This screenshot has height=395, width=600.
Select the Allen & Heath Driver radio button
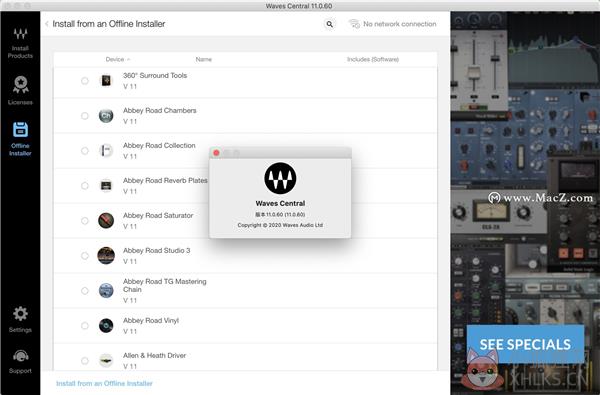pyautogui.click(x=85, y=361)
